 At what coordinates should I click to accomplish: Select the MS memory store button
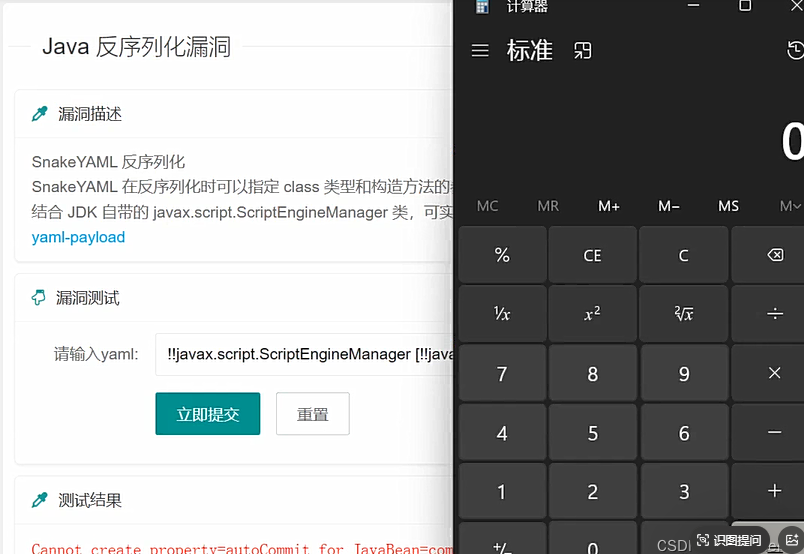tap(728, 206)
